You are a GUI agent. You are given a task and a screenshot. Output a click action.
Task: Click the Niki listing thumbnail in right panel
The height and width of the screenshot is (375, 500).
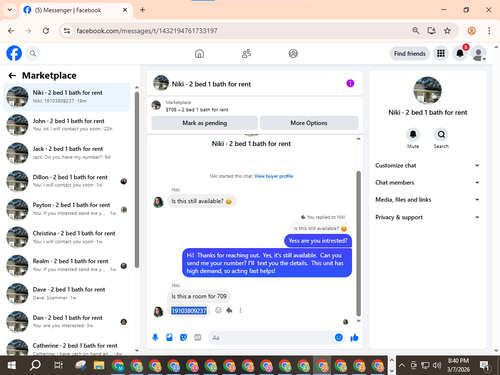coord(428,90)
